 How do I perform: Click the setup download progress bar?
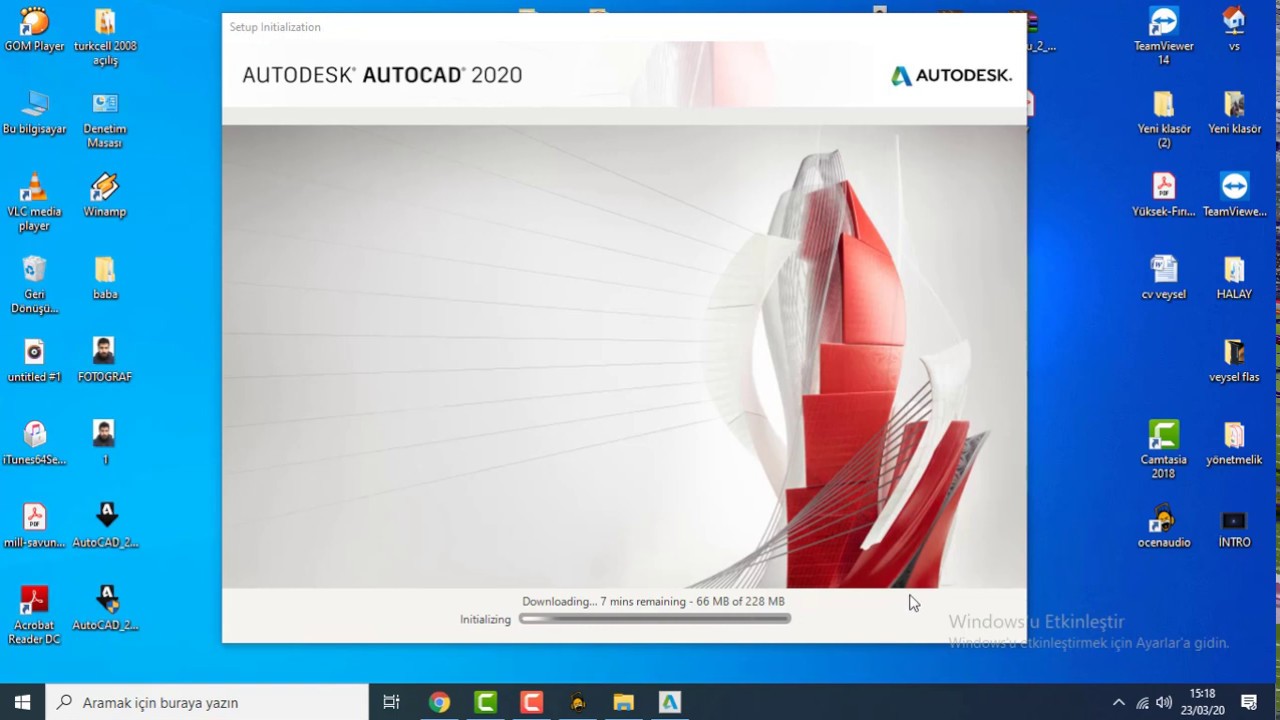[655, 619]
